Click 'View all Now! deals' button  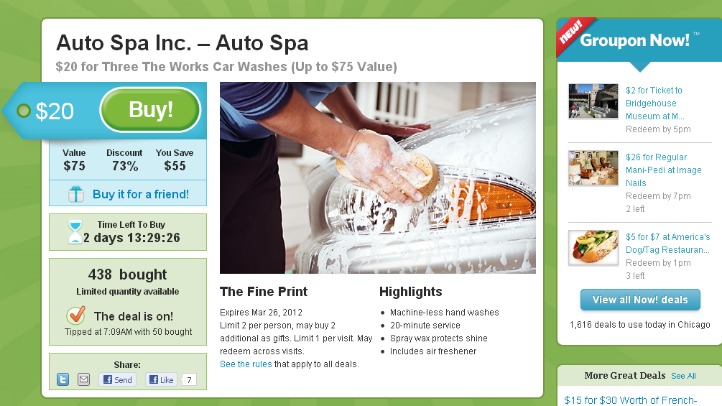pyautogui.click(x=640, y=300)
